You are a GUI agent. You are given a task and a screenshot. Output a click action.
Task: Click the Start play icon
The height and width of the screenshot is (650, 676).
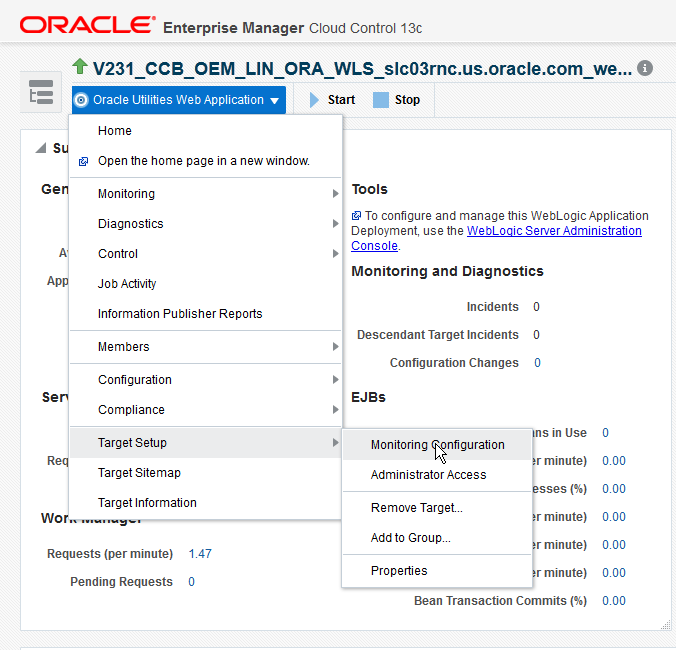coord(314,100)
